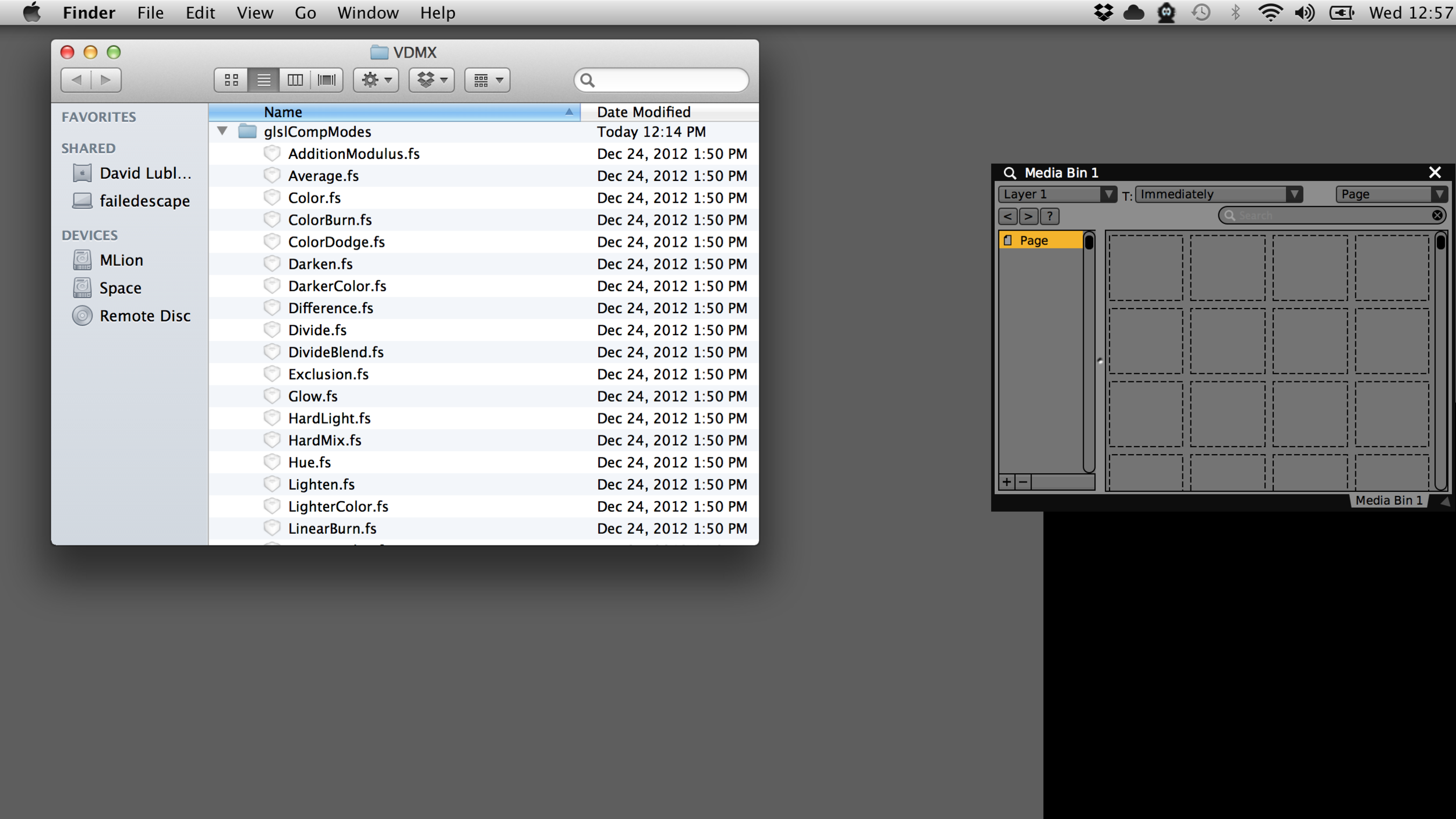Open the Help menu
The width and height of the screenshot is (1456, 819).
click(437, 13)
